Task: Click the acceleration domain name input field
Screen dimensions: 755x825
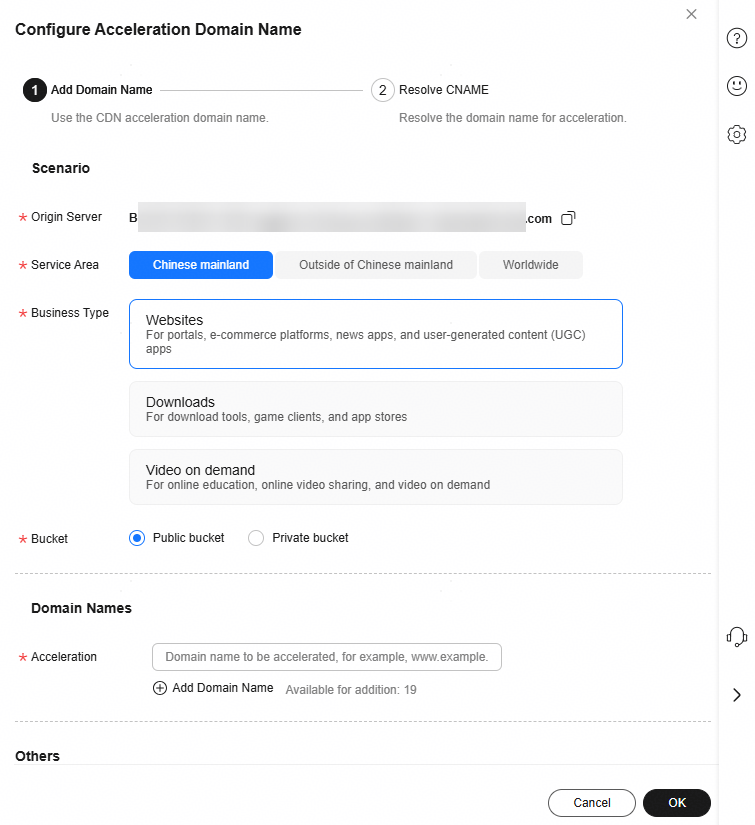Action: pyautogui.click(x=326, y=657)
